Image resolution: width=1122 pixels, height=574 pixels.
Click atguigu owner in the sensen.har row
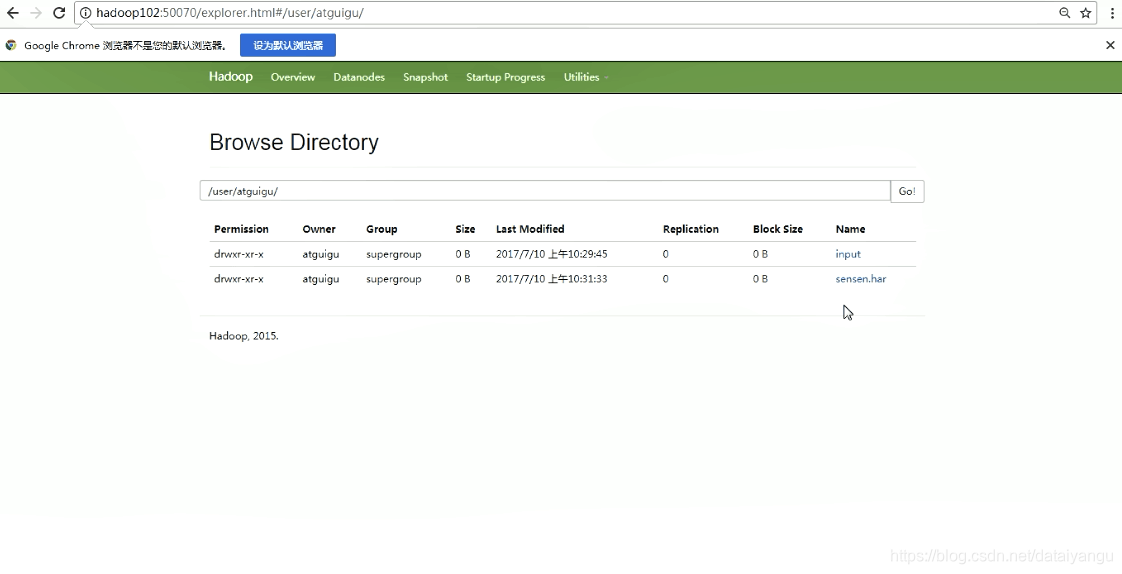[321, 279]
